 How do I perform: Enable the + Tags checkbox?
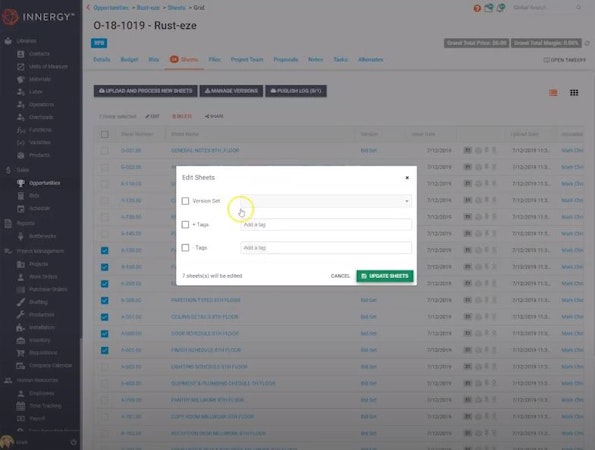tap(185, 225)
